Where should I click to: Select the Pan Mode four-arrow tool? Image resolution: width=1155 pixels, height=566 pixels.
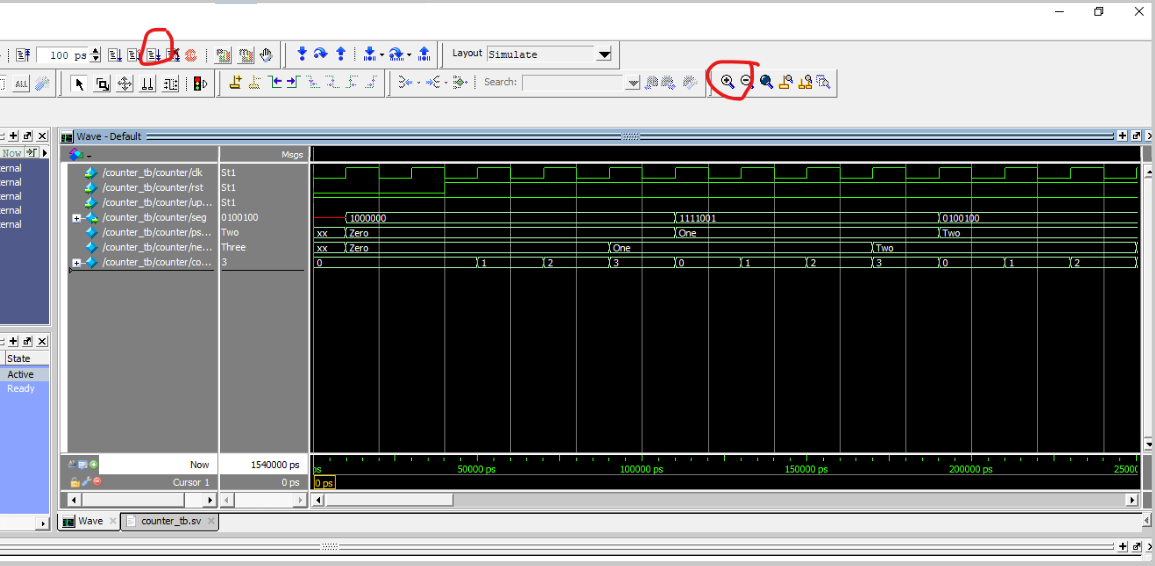tap(124, 83)
